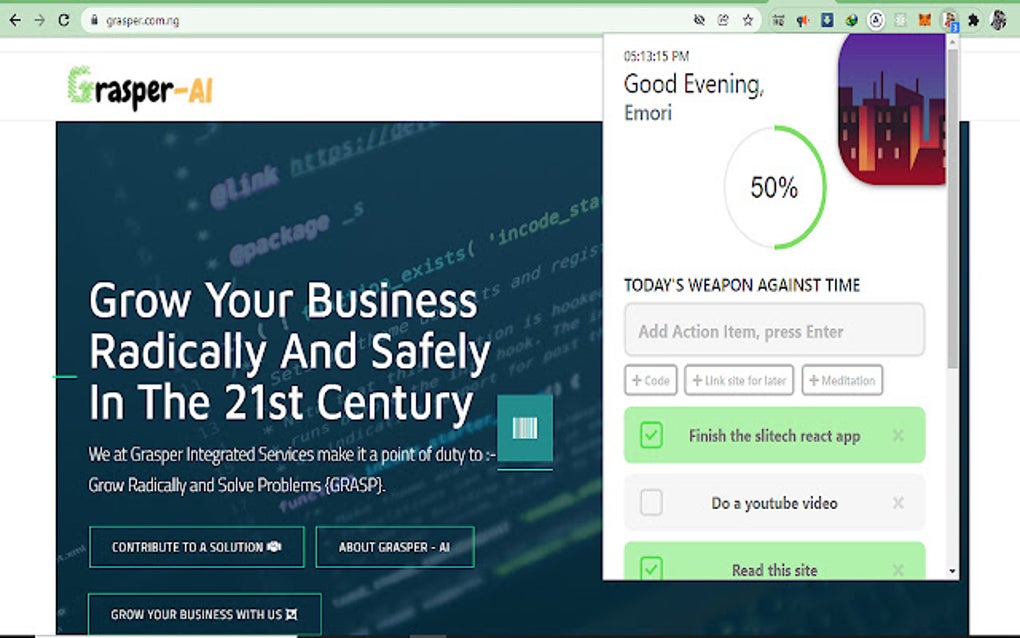Click TODAY'S WEAPON AGAINST TIME heading
This screenshot has width=1020, height=638.
[x=742, y=285]
